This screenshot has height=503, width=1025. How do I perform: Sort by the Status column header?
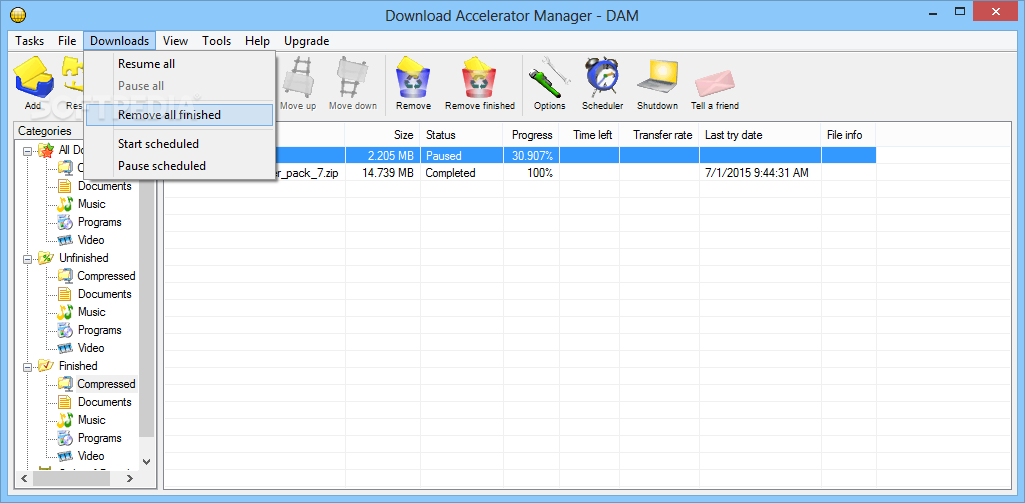coord(462,135)
